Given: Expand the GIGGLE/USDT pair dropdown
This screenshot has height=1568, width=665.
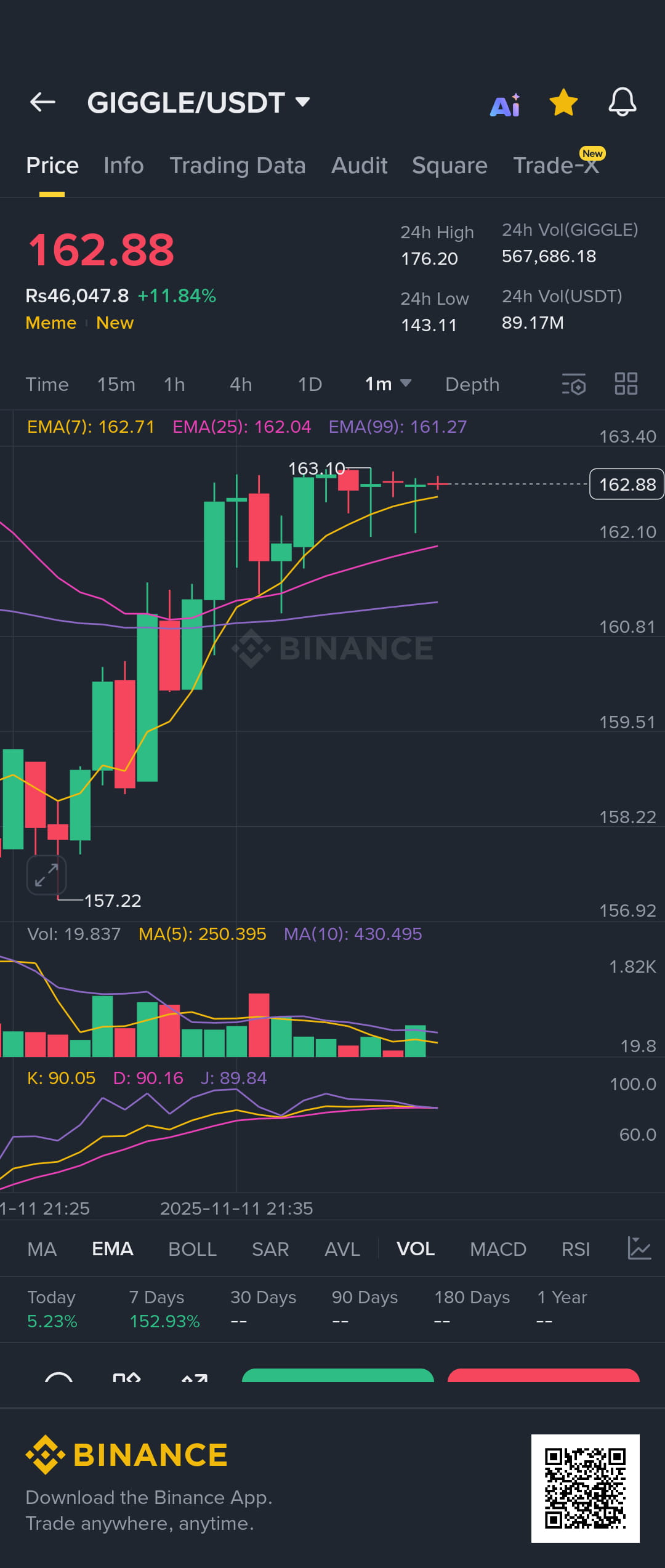Looking at the screenshot, I should coord(198,103).
